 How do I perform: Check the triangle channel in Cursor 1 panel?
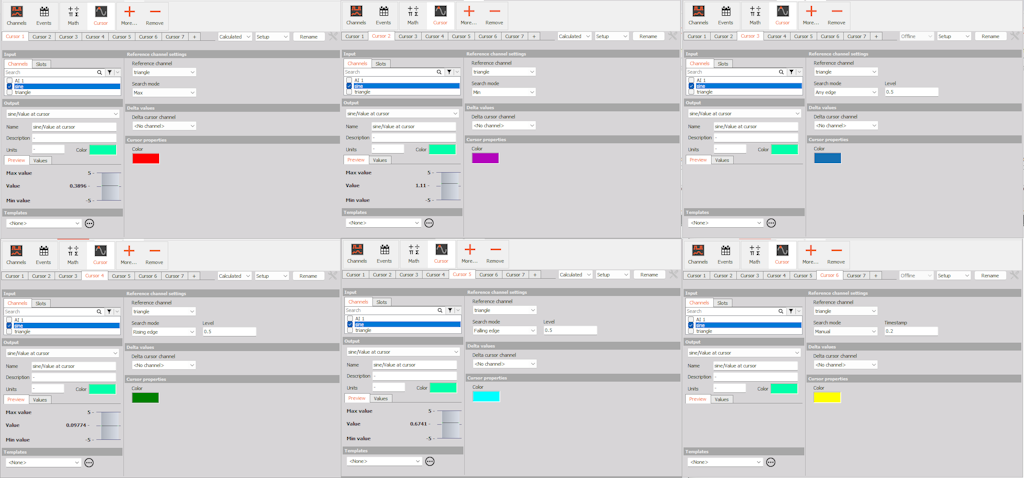(9, 92)
